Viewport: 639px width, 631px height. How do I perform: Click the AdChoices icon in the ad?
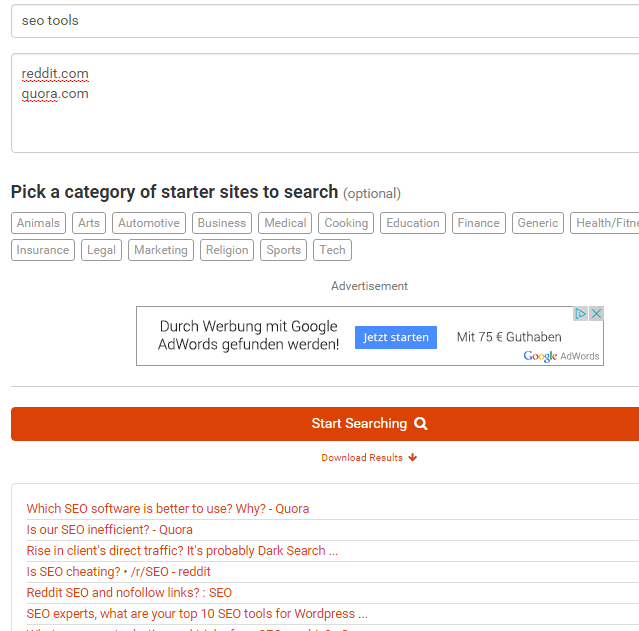(580, 313)
